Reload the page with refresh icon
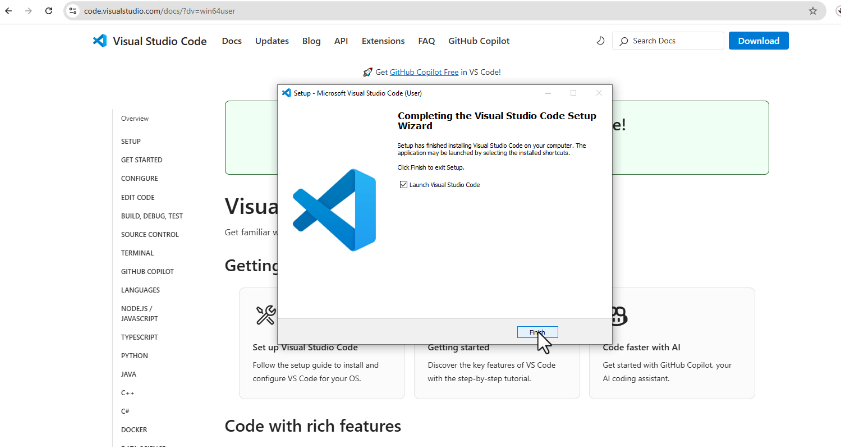Screen dimensions: 841x447 48,11
